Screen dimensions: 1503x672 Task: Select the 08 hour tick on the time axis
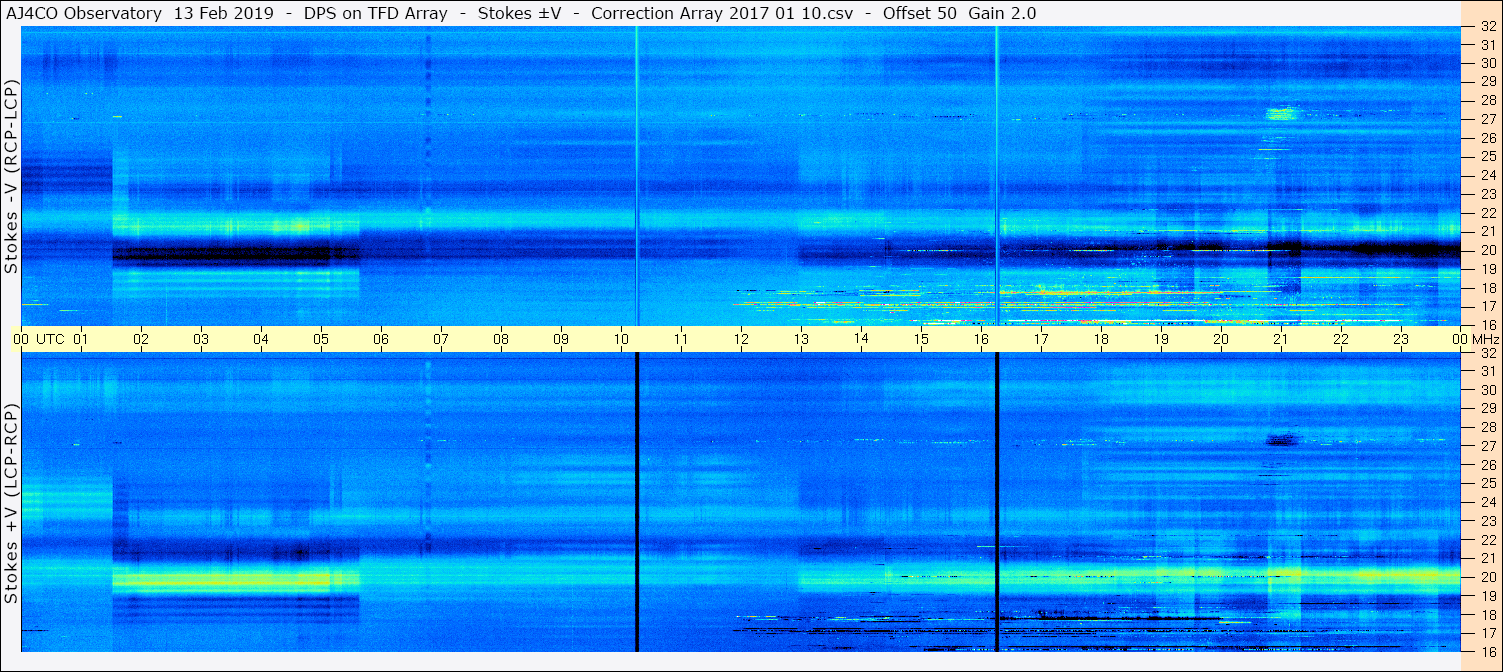[x=501, y=339]
